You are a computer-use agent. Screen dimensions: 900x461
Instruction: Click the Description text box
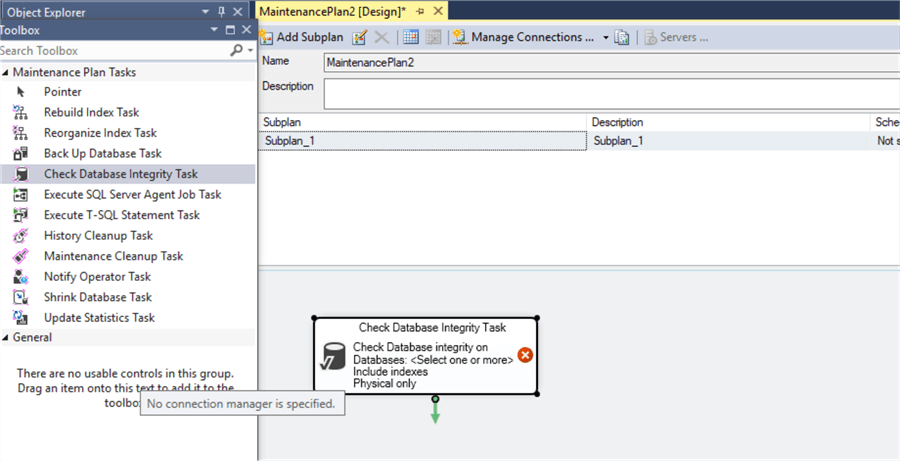(x=611, y=94)
